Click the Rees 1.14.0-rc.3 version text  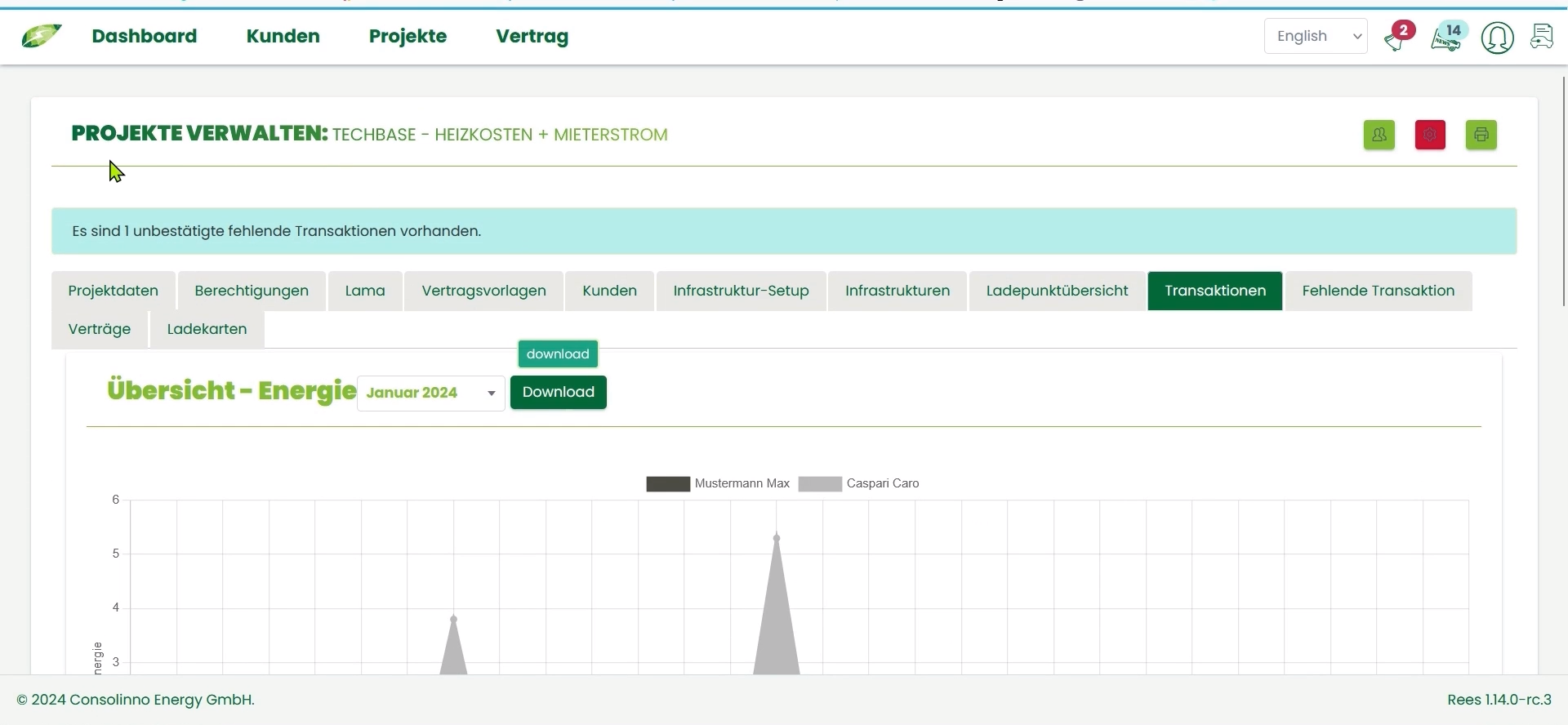1499,700
